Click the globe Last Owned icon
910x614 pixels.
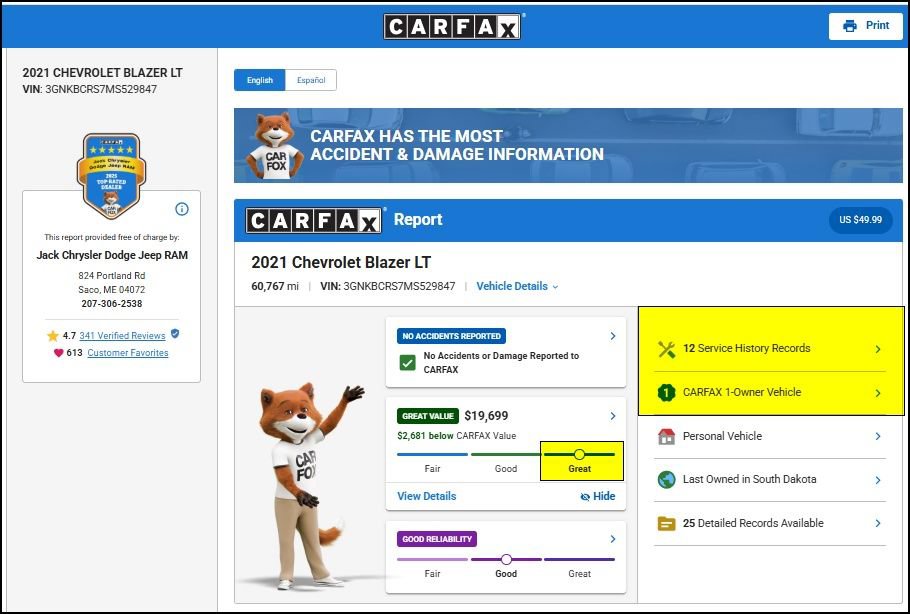pyautogui.click(x=666, y=480)
